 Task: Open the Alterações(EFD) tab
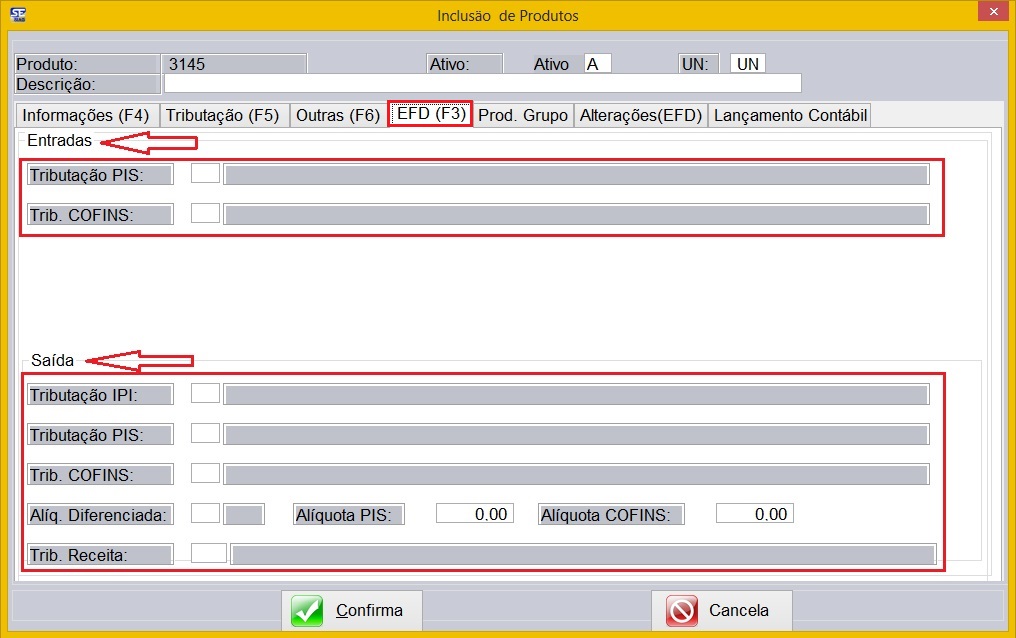[641, 115]
